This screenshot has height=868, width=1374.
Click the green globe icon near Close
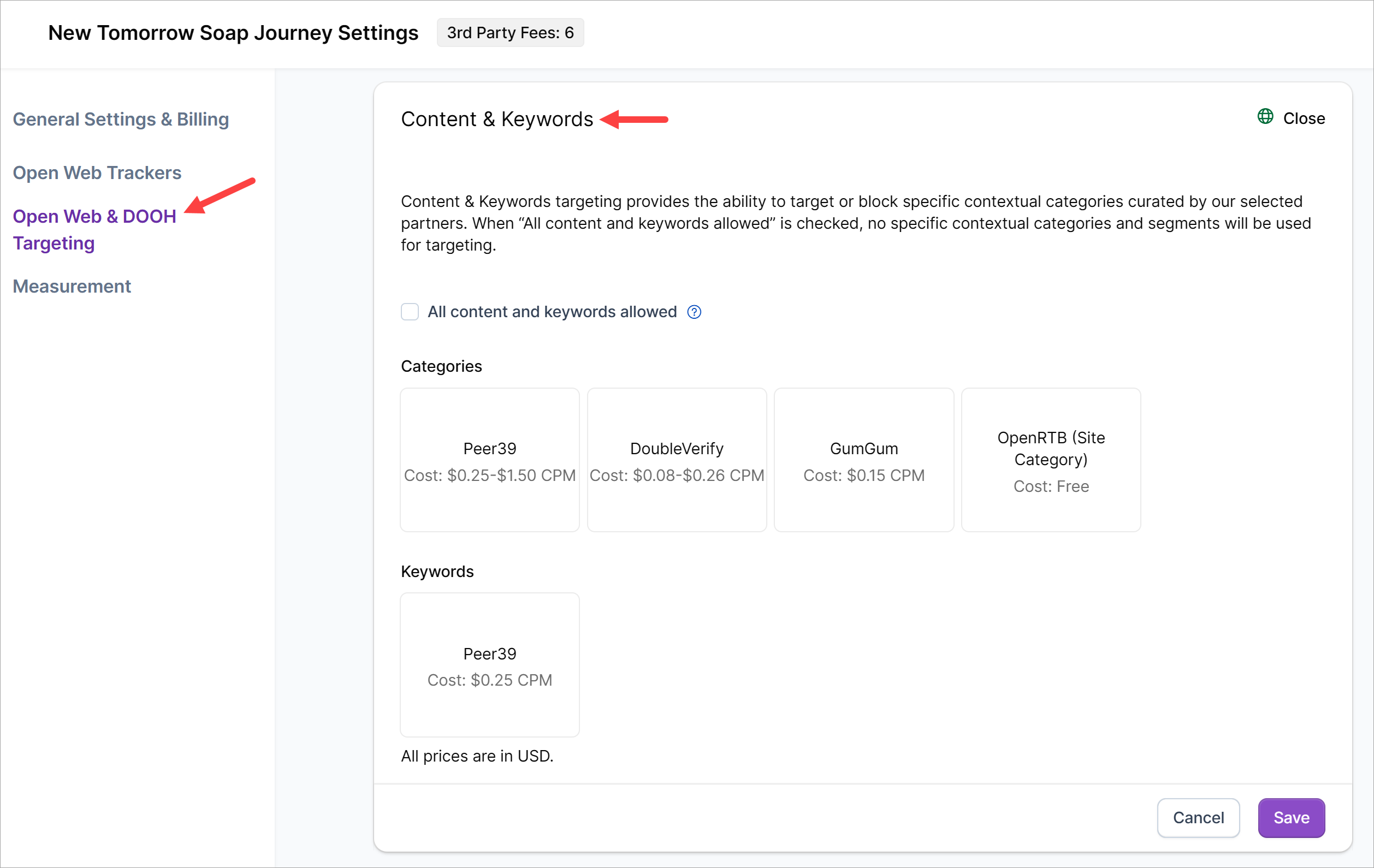(1265, 117)
